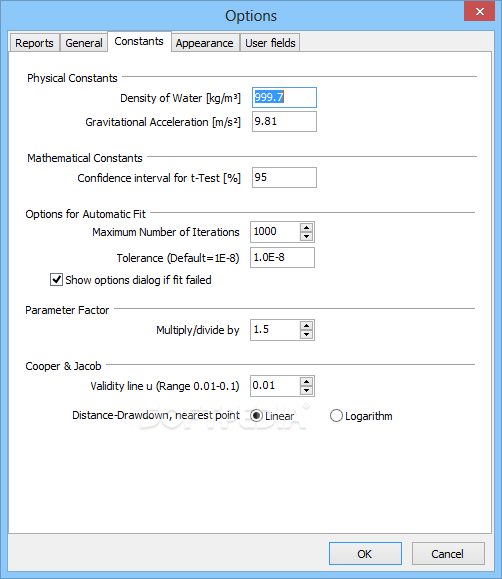This screenshot has width=502, height=579.
Task: Click the Tolerance input field
Action: [282, 257]
